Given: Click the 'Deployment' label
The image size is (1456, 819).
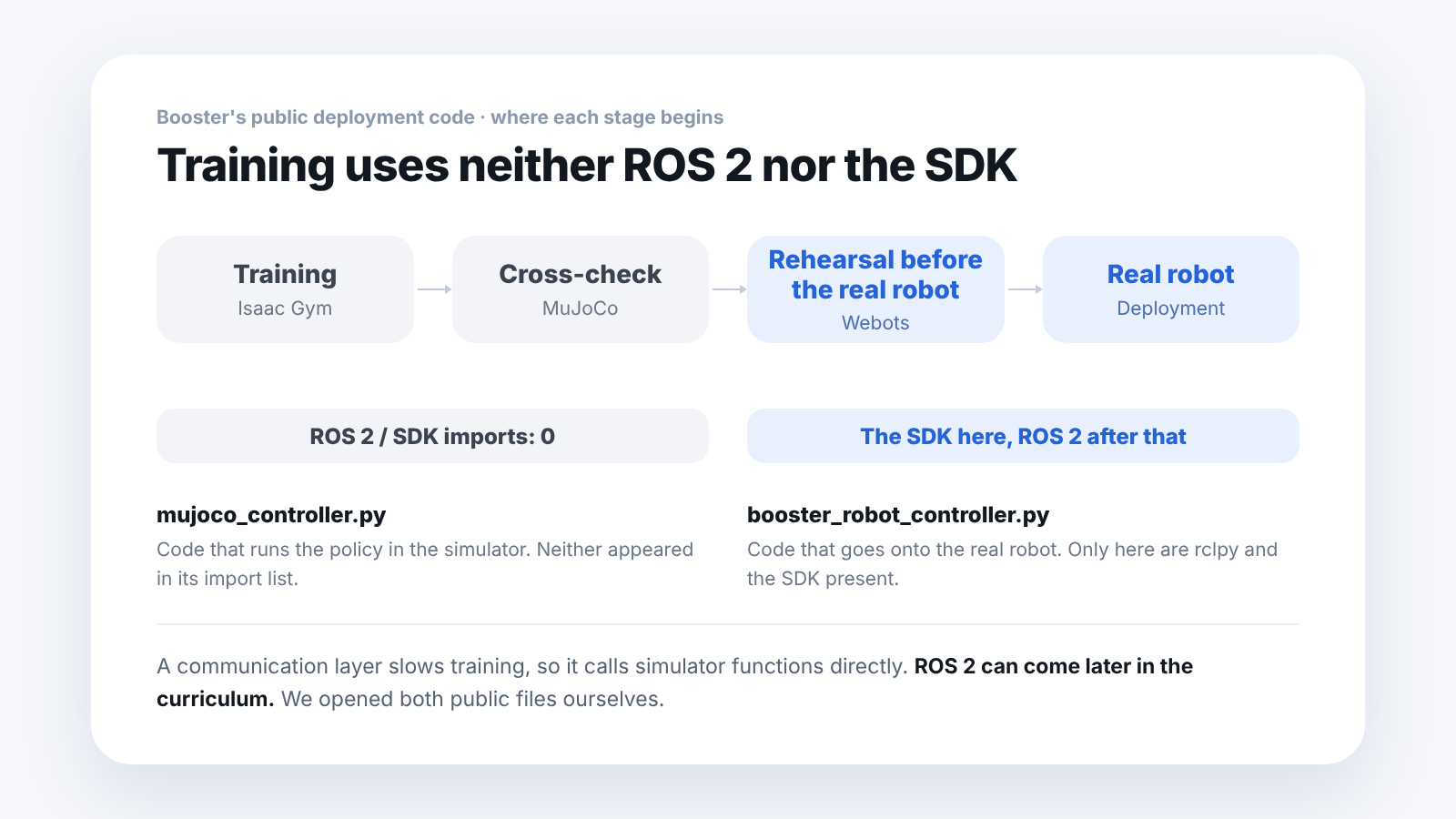Looking at the screenshot, I should (1171, 308).
